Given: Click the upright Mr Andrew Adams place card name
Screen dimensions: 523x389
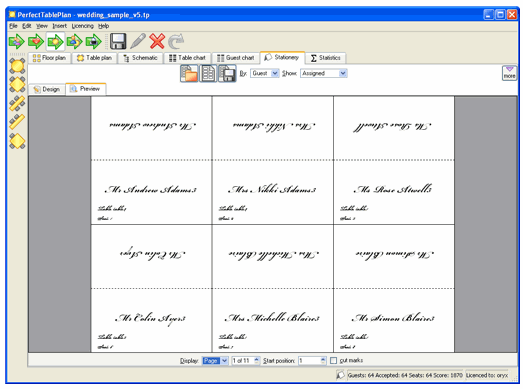Looking at the screenshot, I should coord(151,189).
